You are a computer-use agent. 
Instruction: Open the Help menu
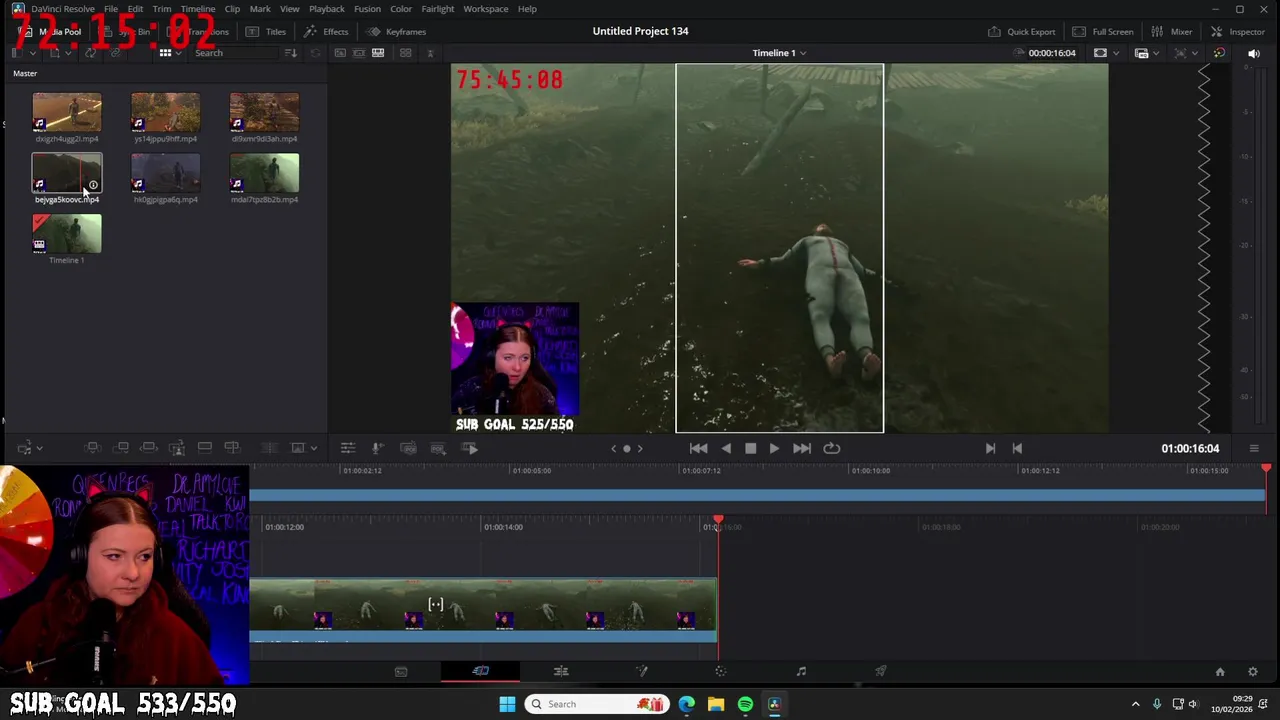coord(527,9)
